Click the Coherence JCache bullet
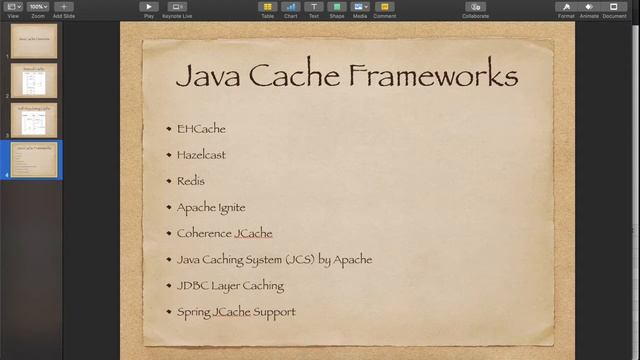This screenshot has width=640, height=360. point(224,233)
